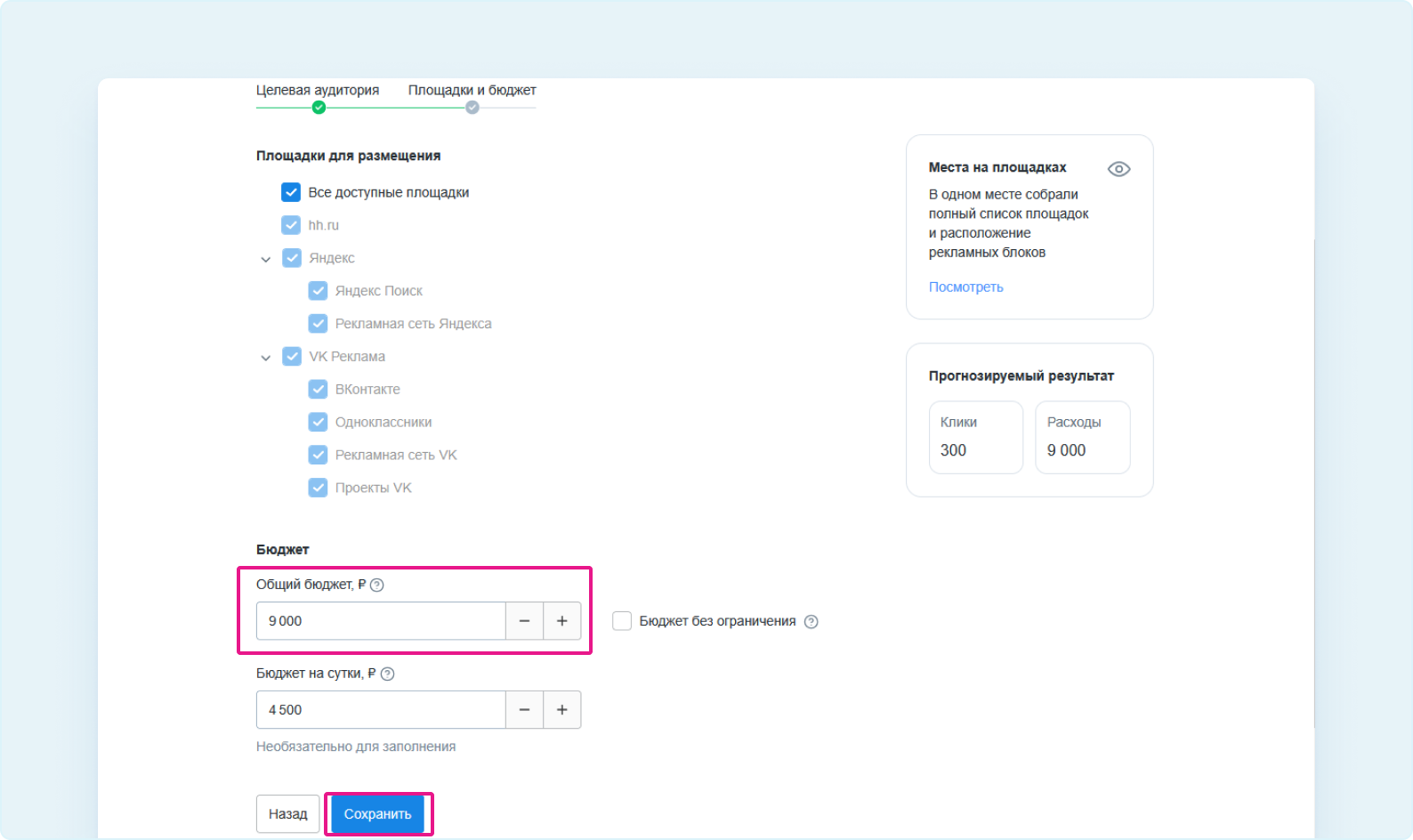Increase total budget with plus button

pos(561,621)
